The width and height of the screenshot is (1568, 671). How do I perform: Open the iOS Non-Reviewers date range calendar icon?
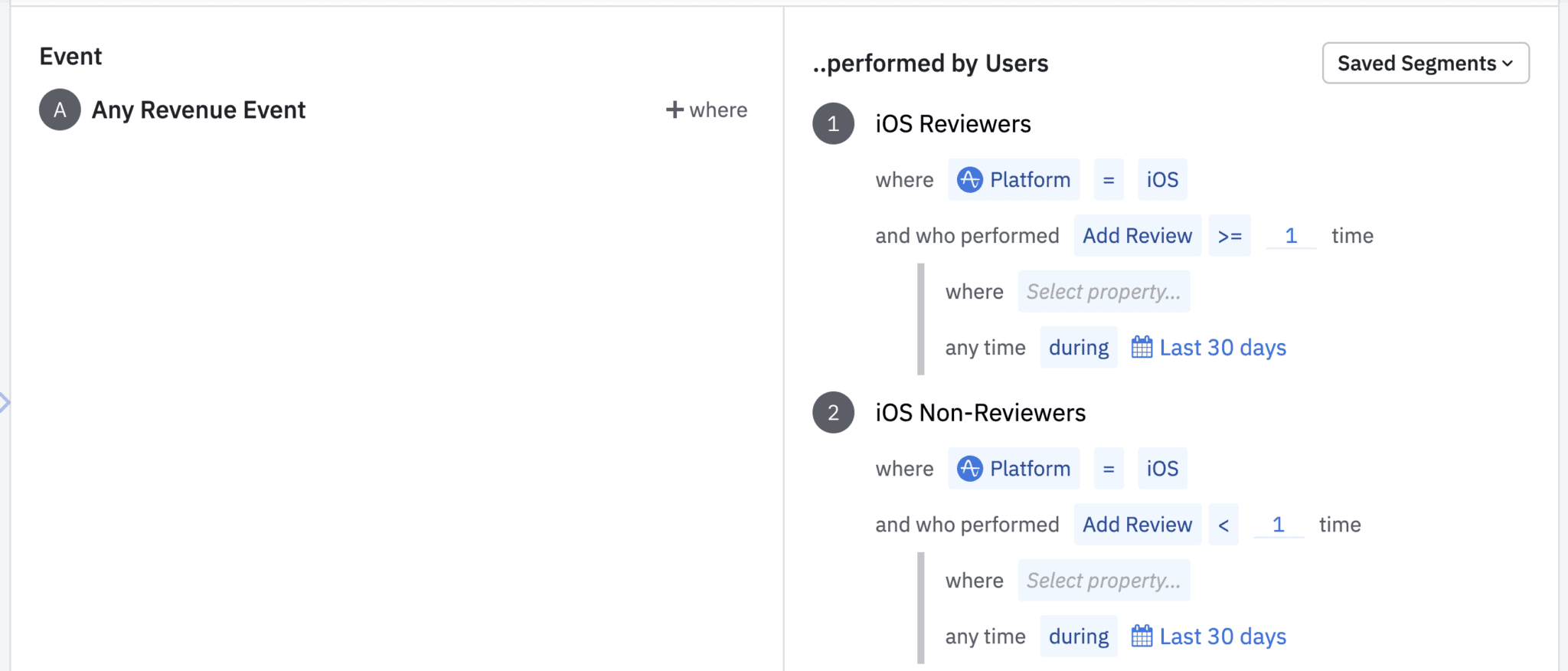1142,637
